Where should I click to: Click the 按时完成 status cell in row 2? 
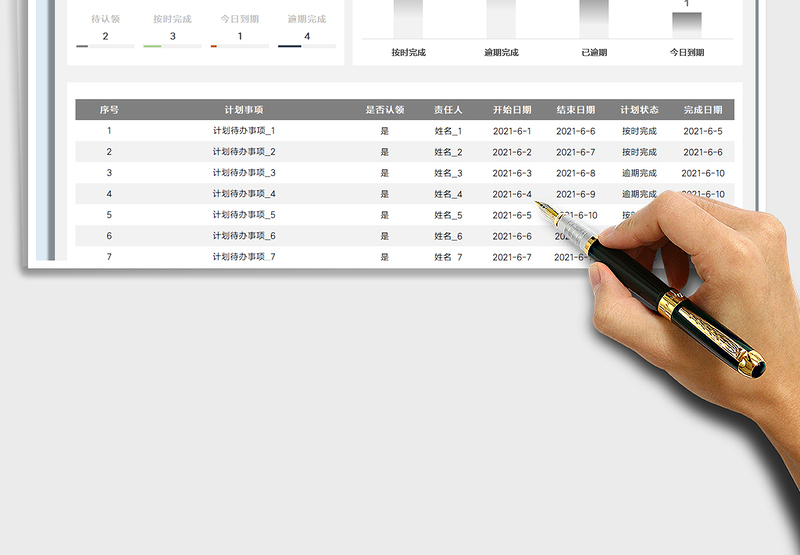click(x=639, y=152)
